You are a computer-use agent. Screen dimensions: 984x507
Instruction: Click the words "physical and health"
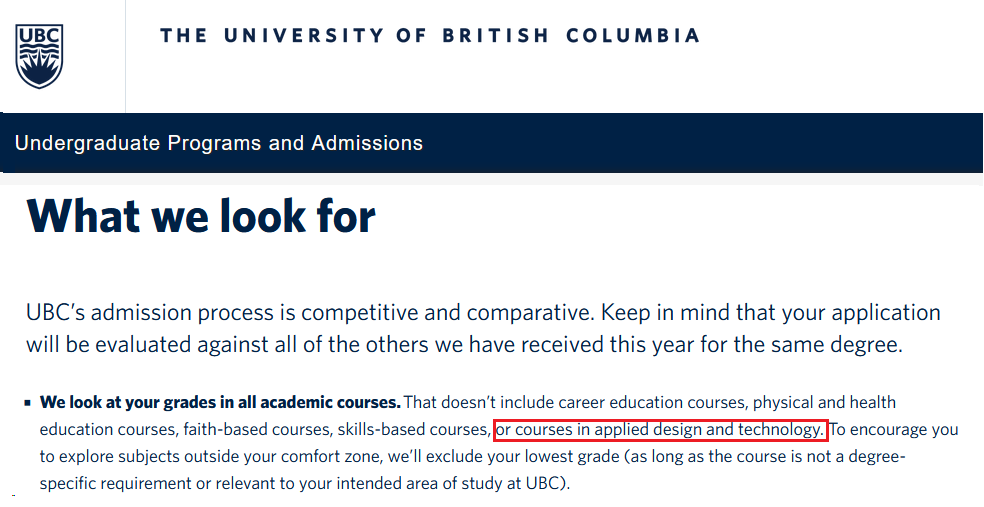click(824, 403)
